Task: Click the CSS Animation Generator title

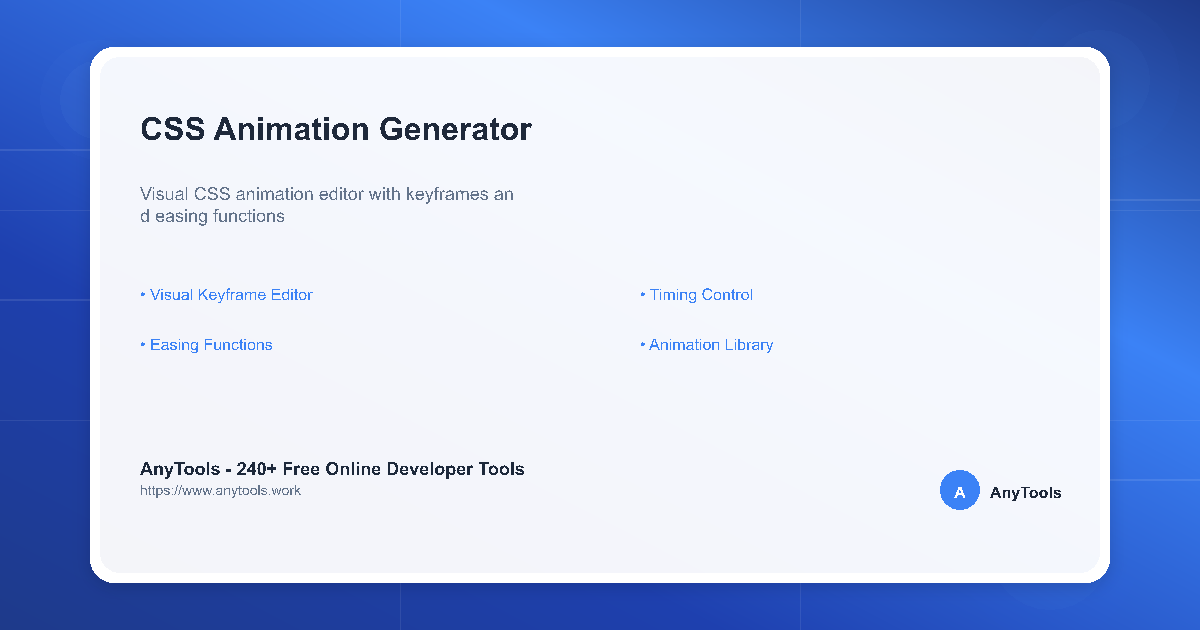Action: tap(336, 129)
